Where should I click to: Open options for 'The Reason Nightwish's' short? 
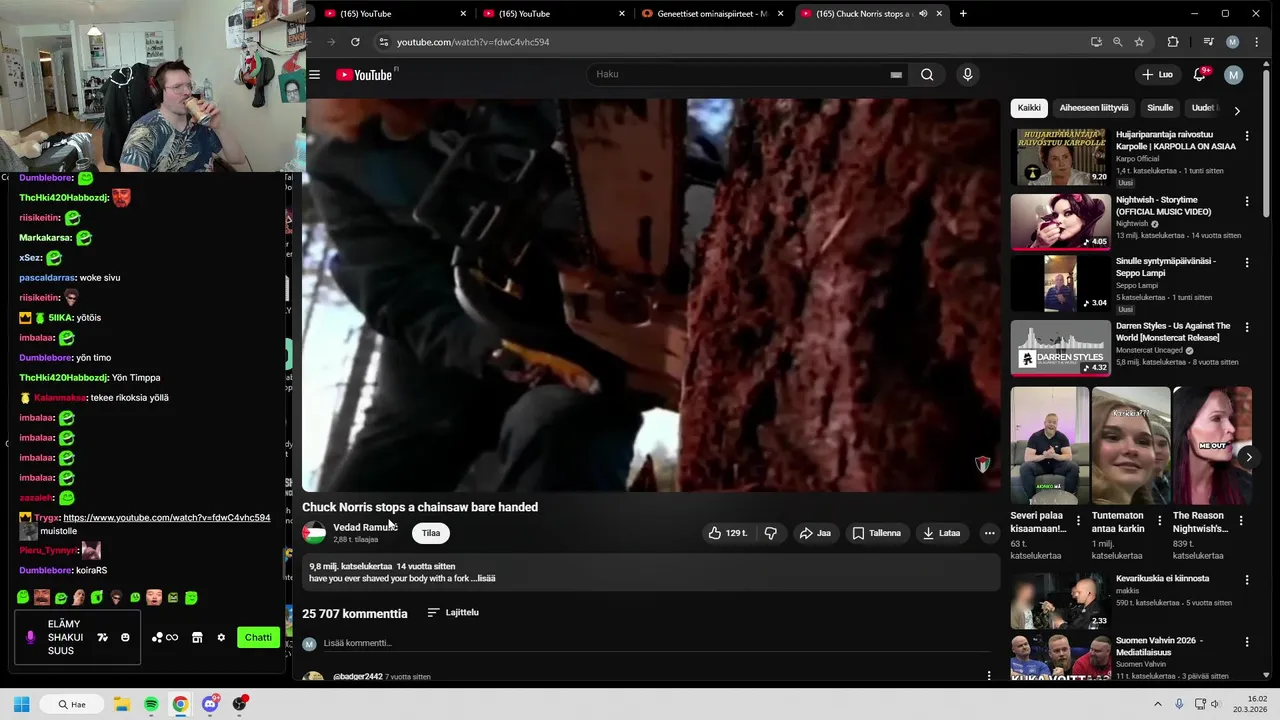tap(1240, 521)
